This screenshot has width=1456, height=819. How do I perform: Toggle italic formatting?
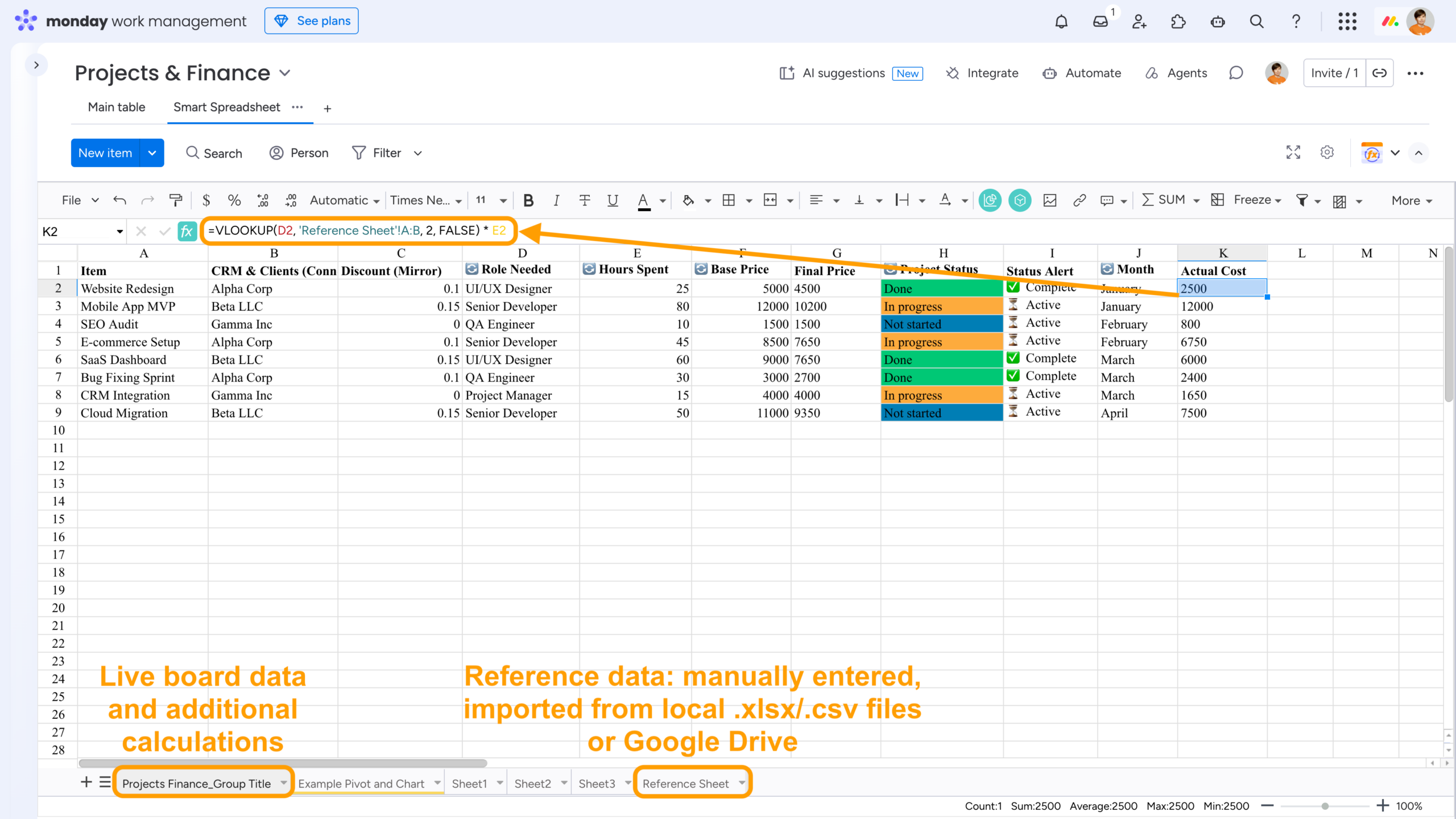point(556,200)
